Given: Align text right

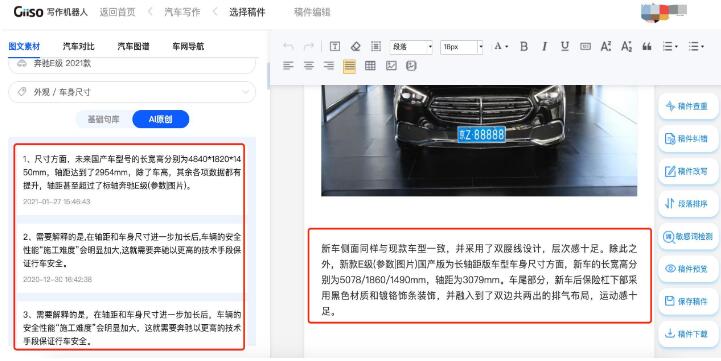Looking at the screenshot, I should click(x=329, y=66).
